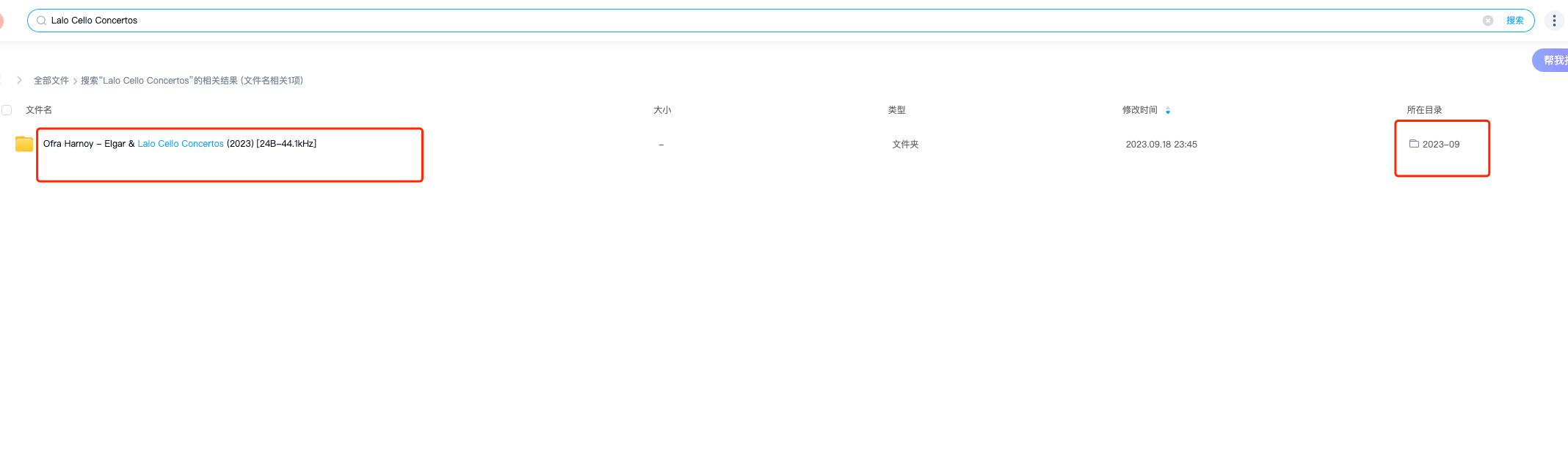The height and width of the screenshot is (469, 1568).
Task: Click the 文件夹 type cell
Action: [905, 145]
